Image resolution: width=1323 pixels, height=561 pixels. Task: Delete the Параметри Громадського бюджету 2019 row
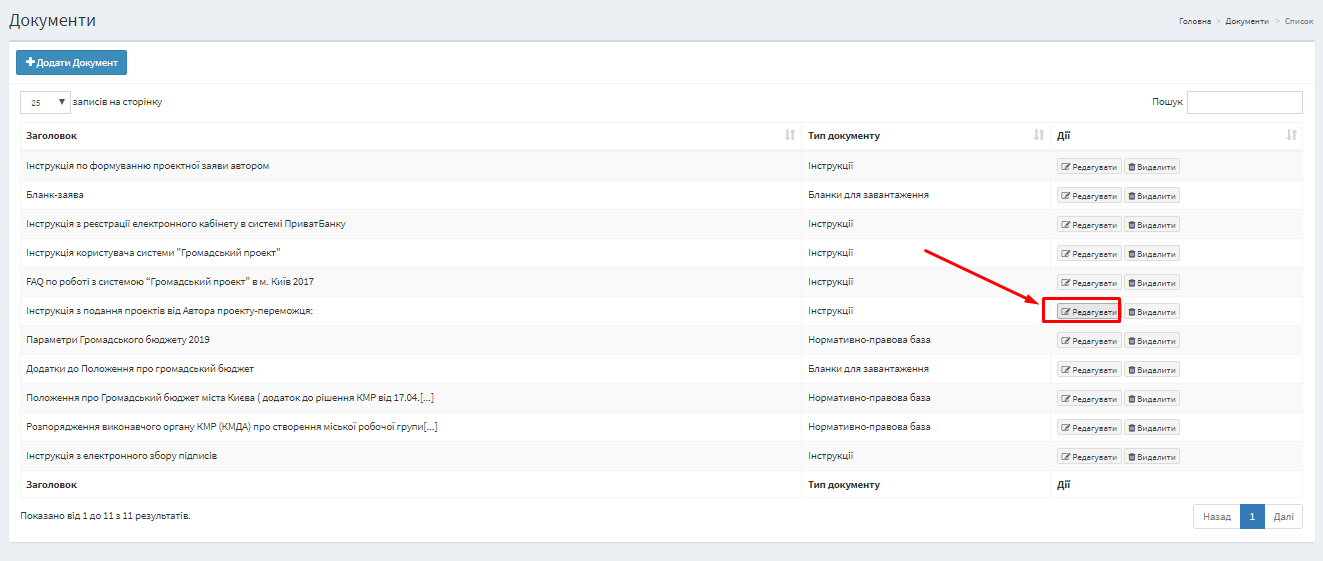pos(1152,341)
